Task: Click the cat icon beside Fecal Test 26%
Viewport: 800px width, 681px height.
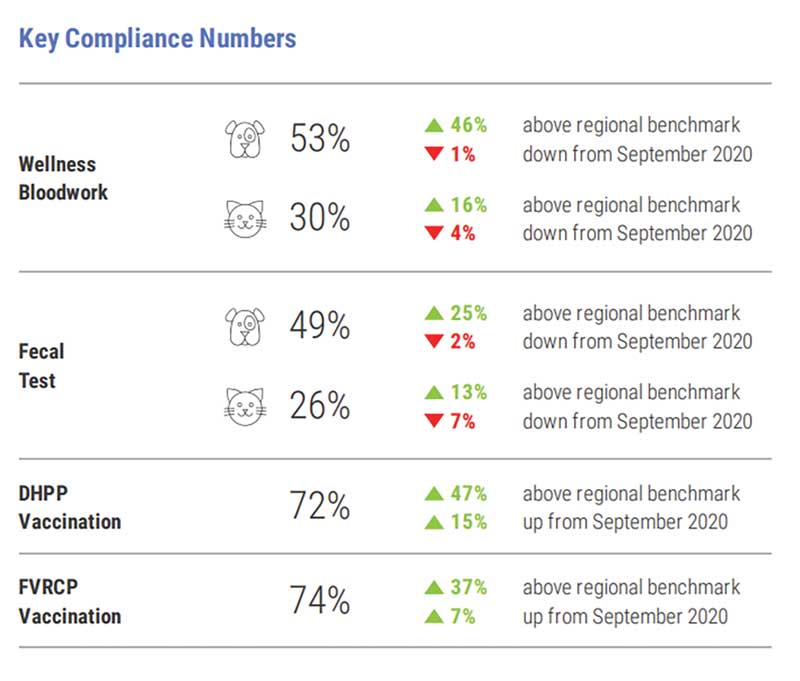Action: pos(245,406)
